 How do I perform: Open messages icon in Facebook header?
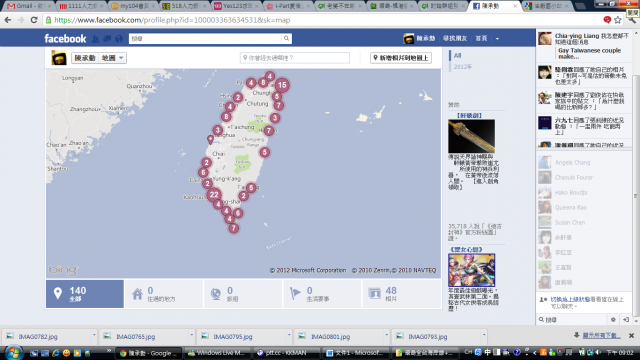(107, 39)
